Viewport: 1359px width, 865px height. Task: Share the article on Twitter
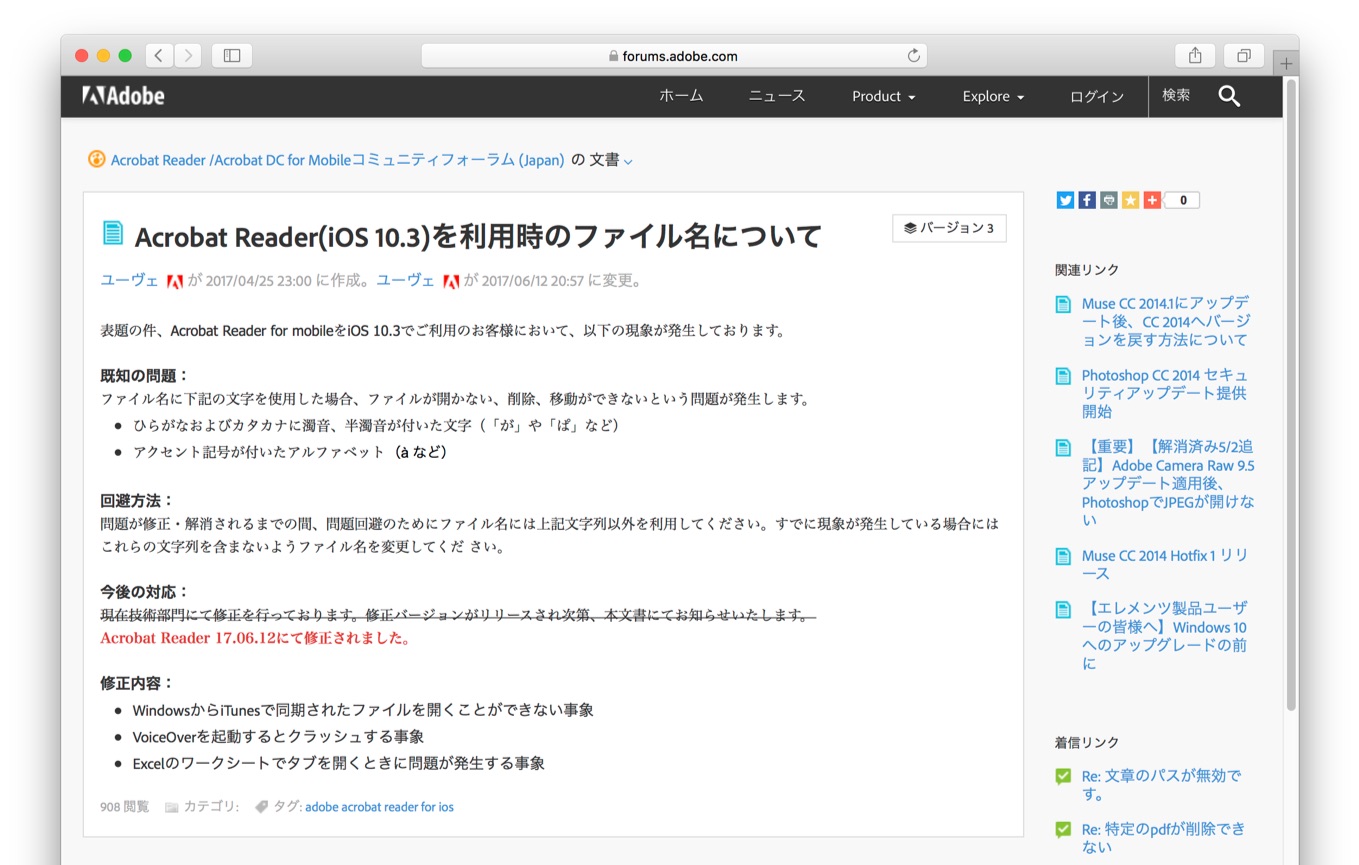tap(1065, 200)
